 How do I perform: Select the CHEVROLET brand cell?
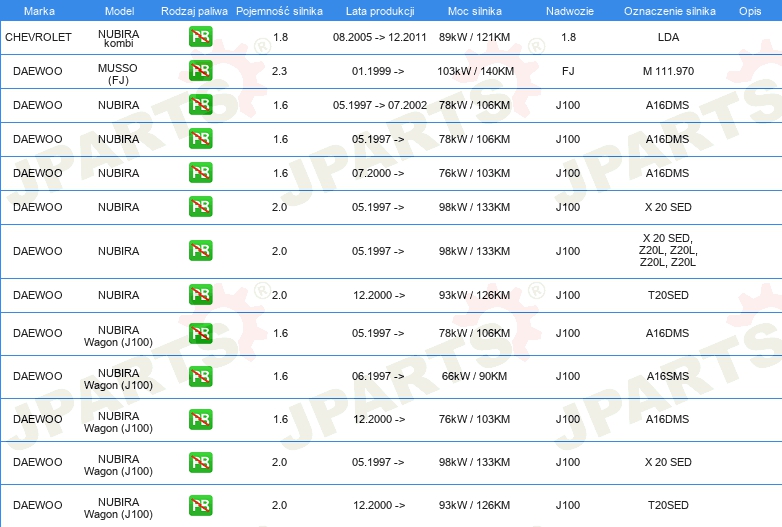pos(38,37)
